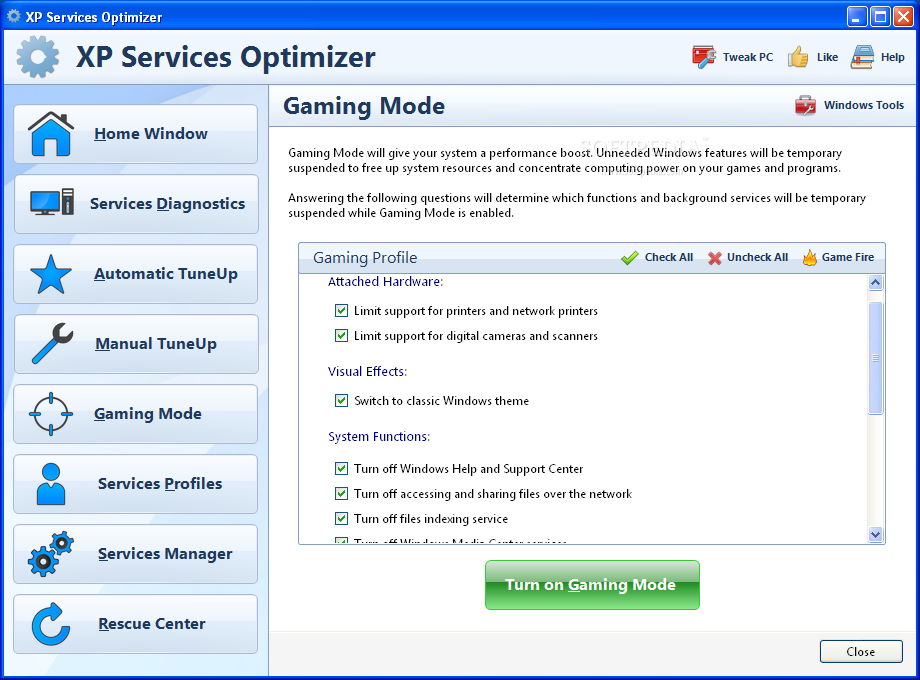
Task: Open Services Manager label
Action: (165, 554)
